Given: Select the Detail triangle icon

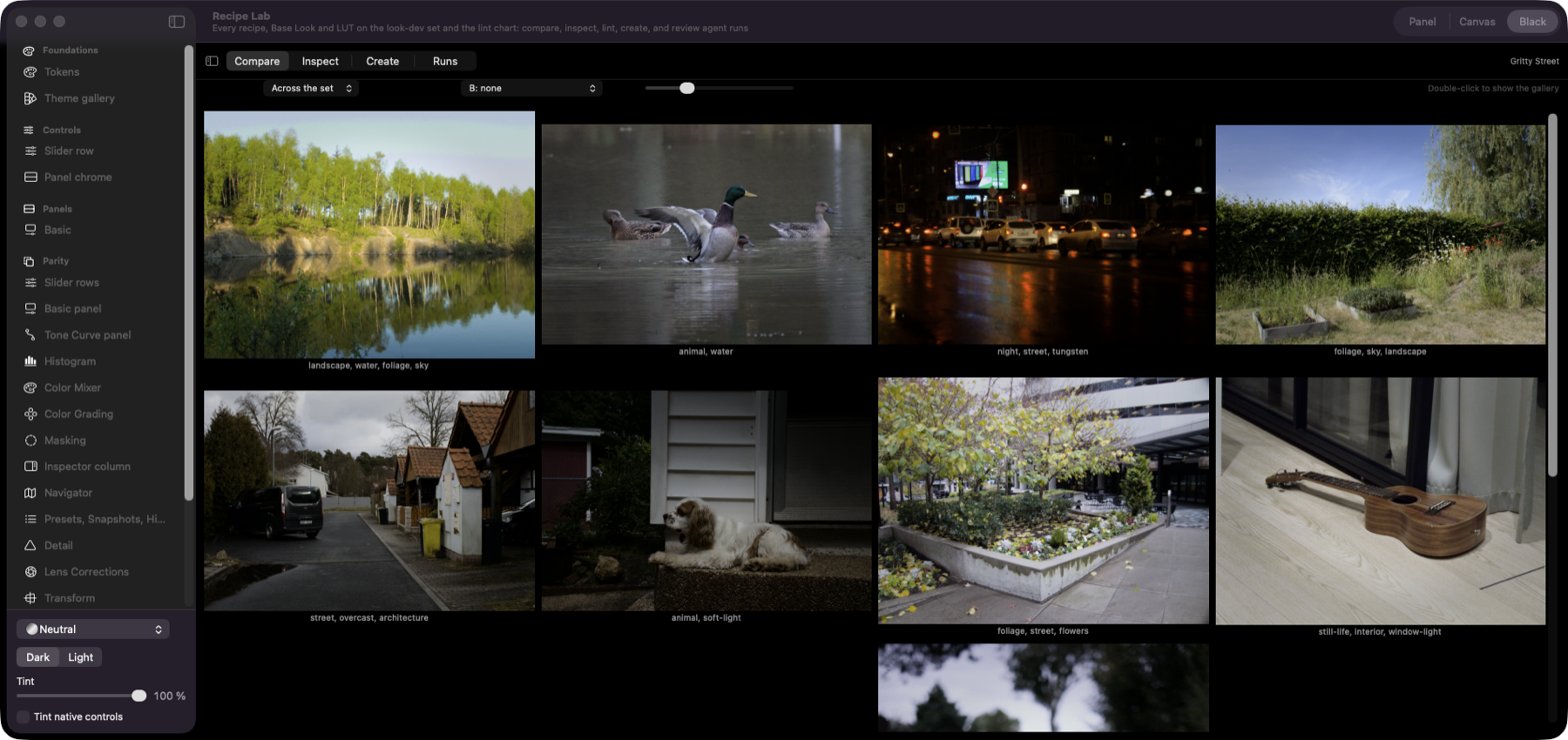Looking at the screenshot, I should 30,546.
